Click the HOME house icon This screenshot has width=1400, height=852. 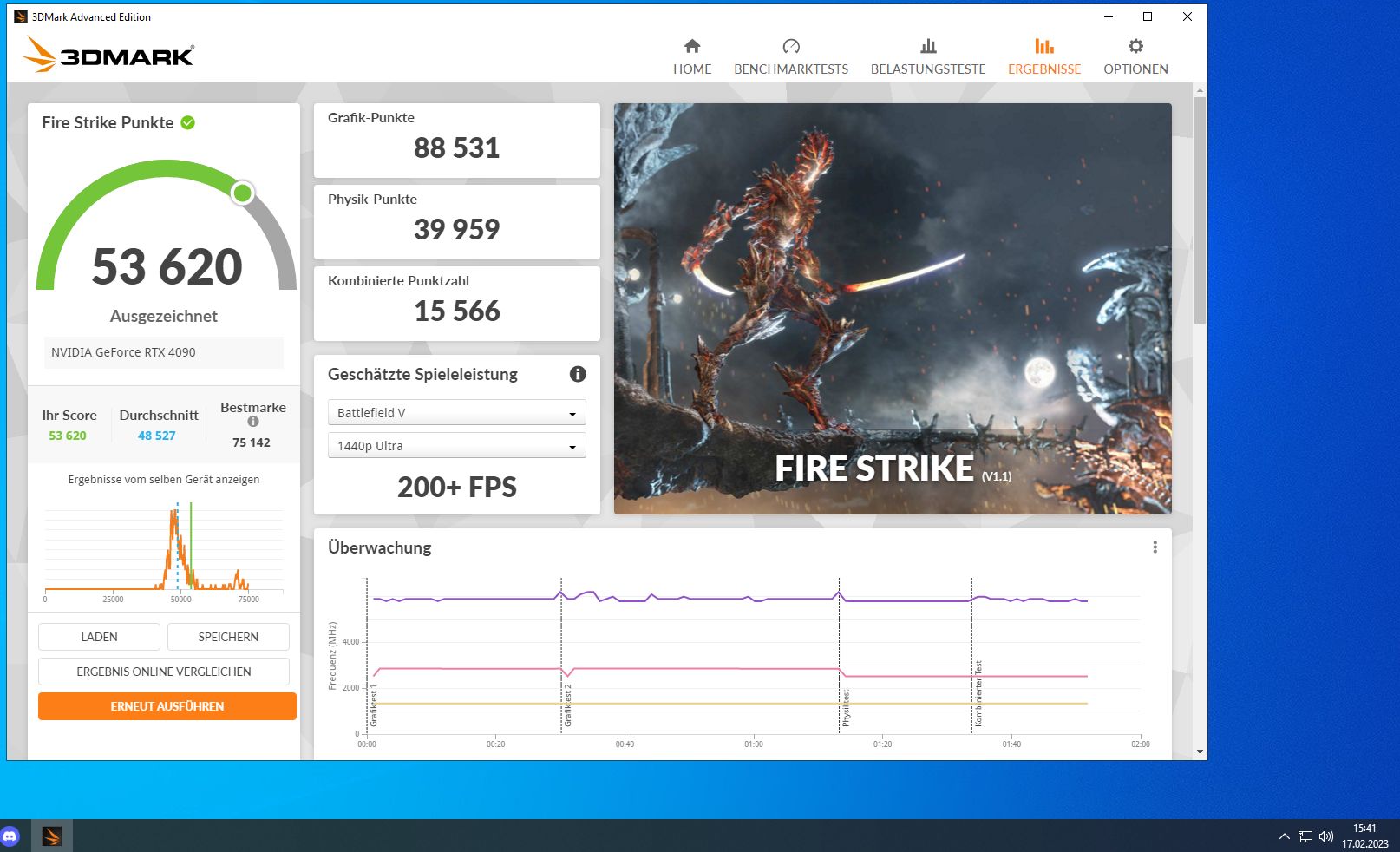click(692, 46)
